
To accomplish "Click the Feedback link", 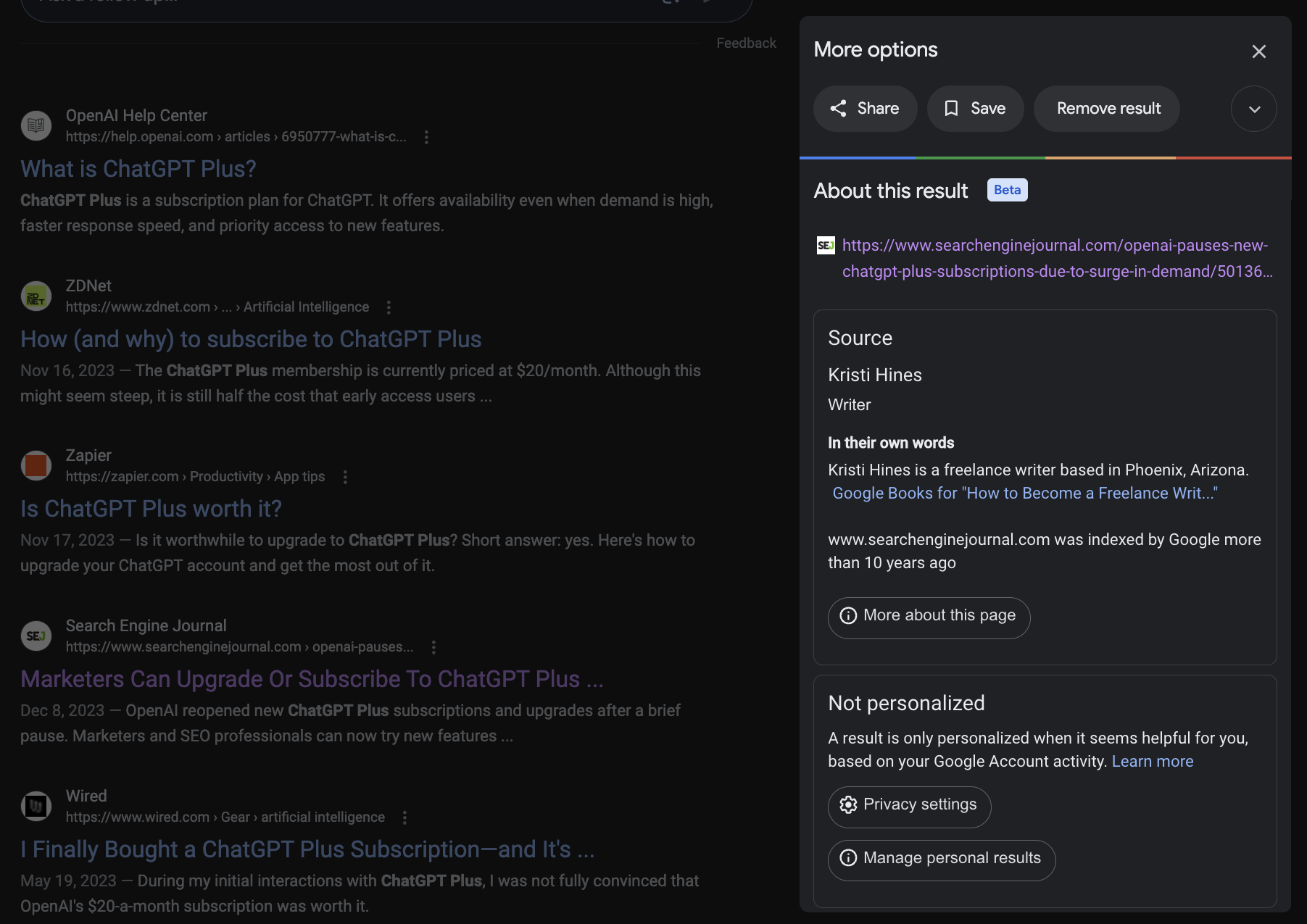I will tap(746, 43).
